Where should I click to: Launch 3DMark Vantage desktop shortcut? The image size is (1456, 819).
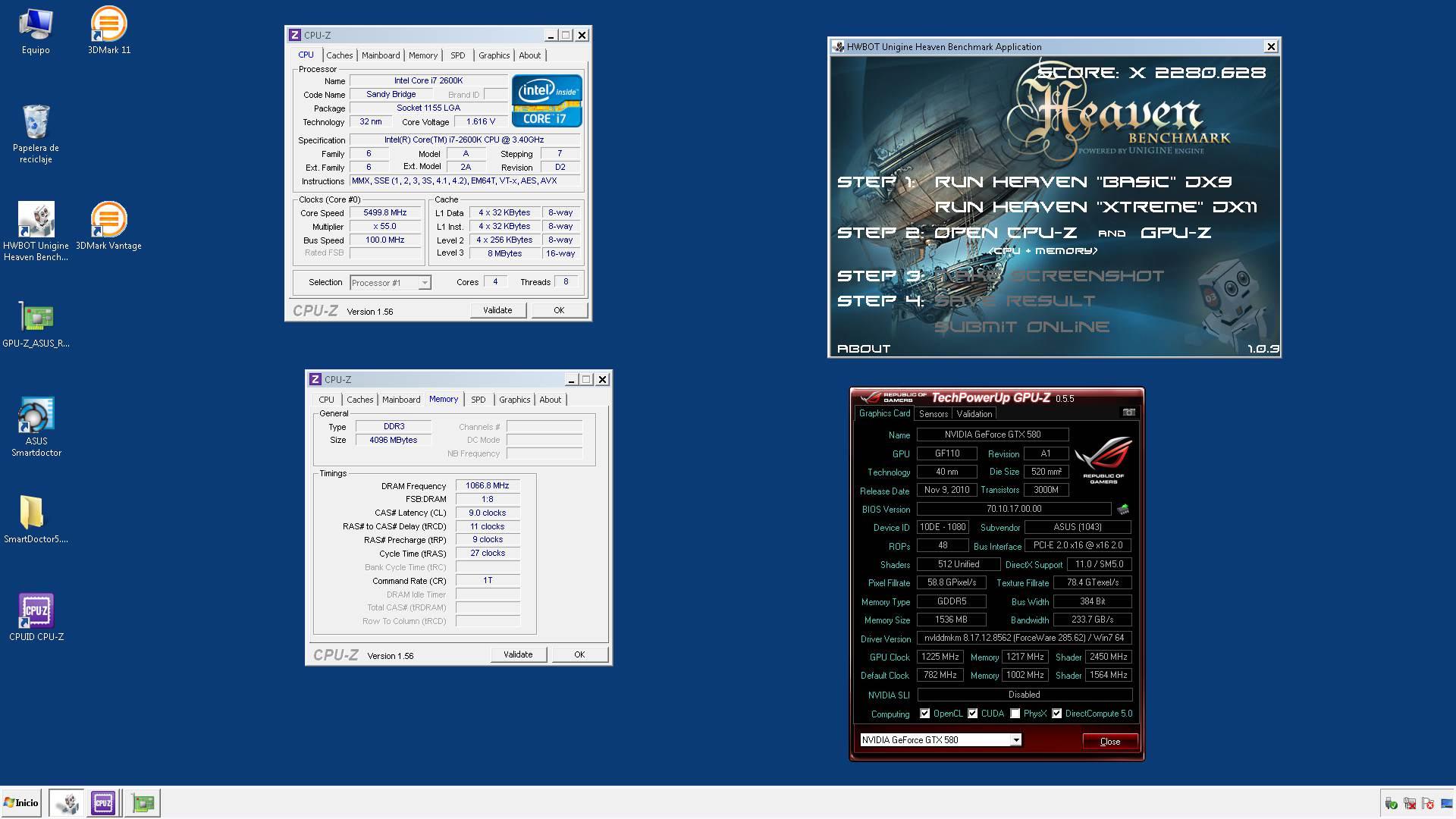coord(108,225)
